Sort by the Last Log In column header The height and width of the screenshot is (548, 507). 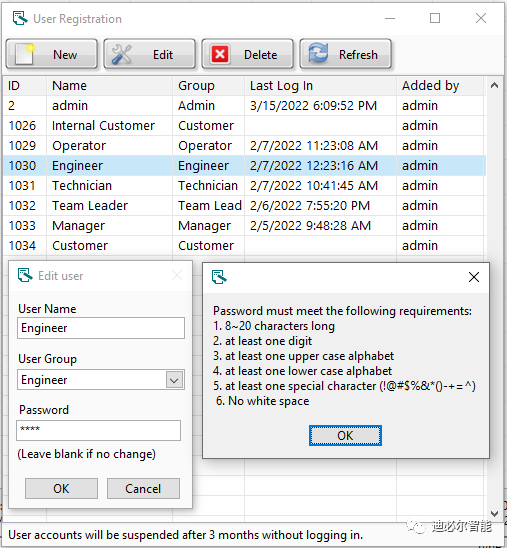[320, 86]
